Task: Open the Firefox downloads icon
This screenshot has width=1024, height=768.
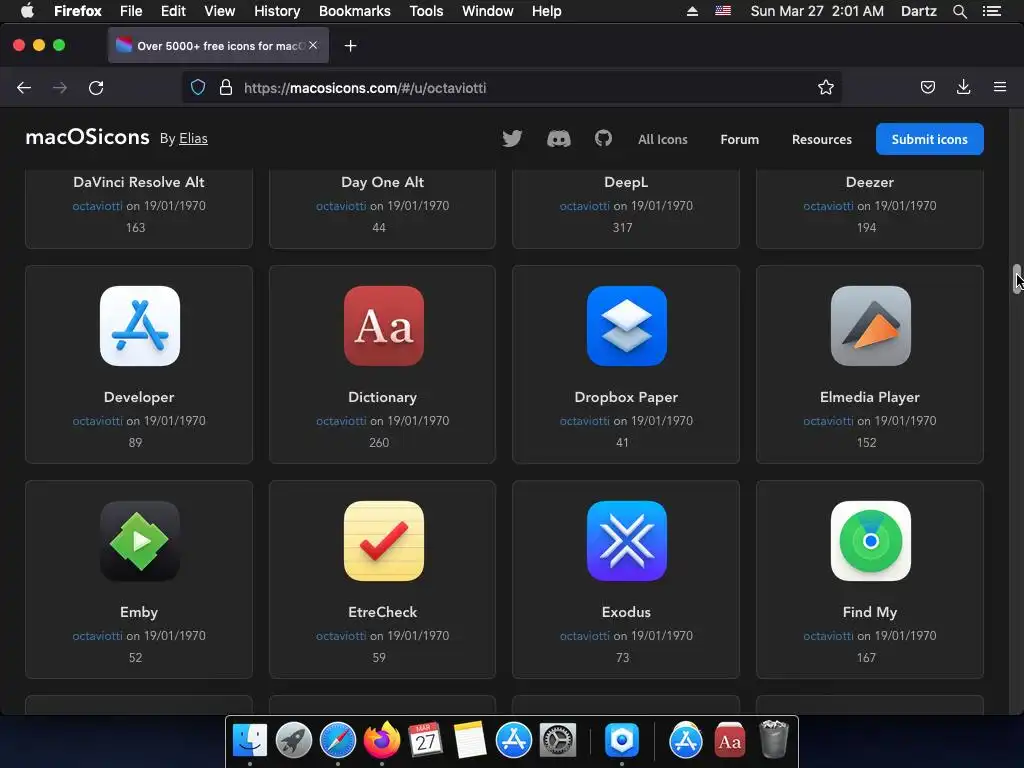Action: coord(963,88)
